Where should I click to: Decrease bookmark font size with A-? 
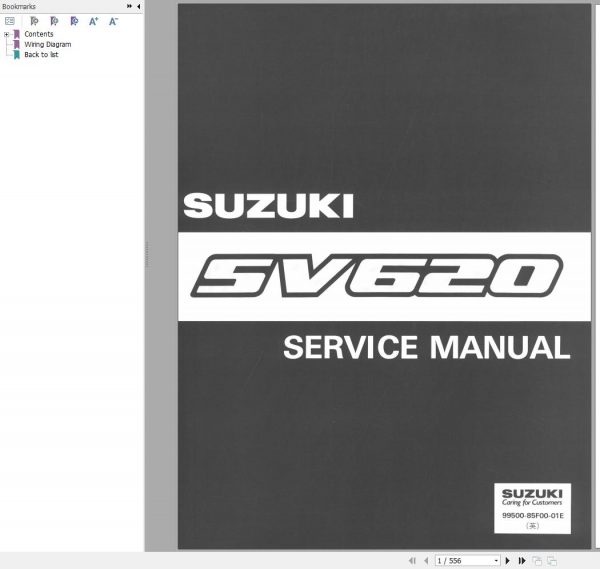click(x=113, y=21)
